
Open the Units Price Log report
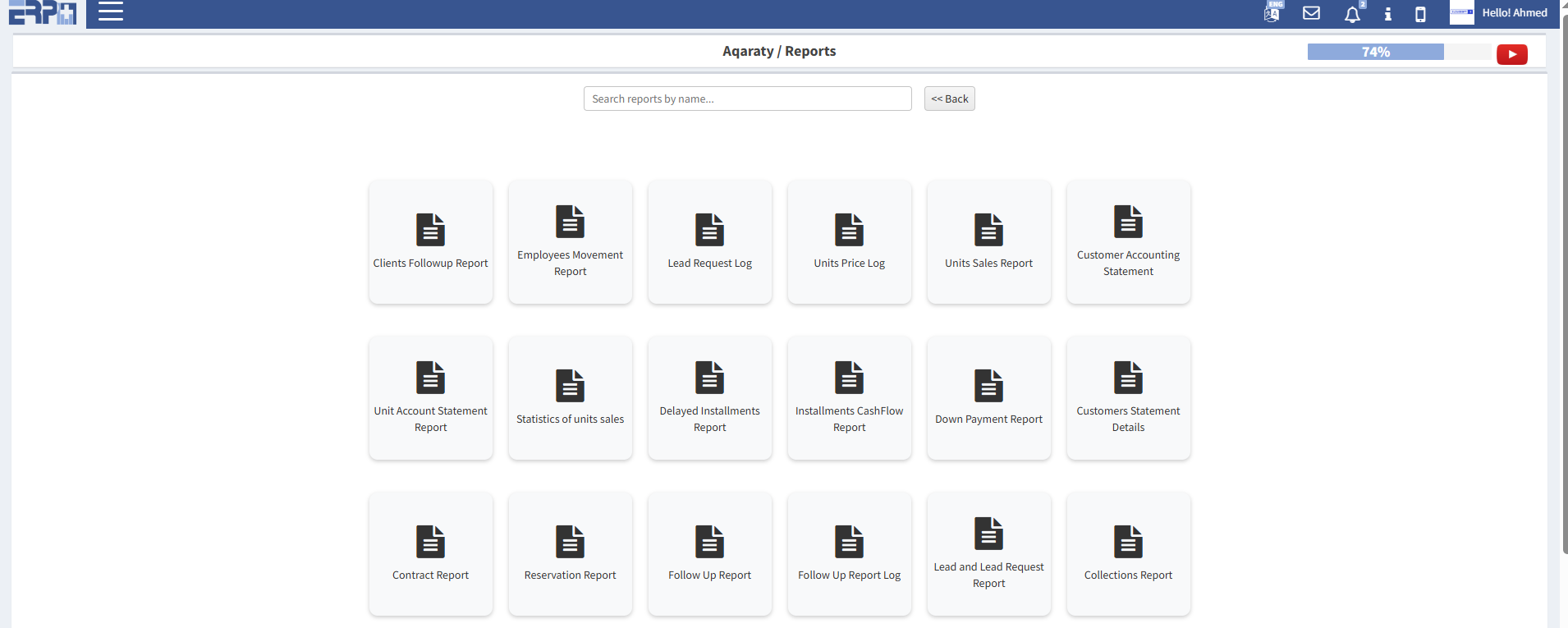849,242
